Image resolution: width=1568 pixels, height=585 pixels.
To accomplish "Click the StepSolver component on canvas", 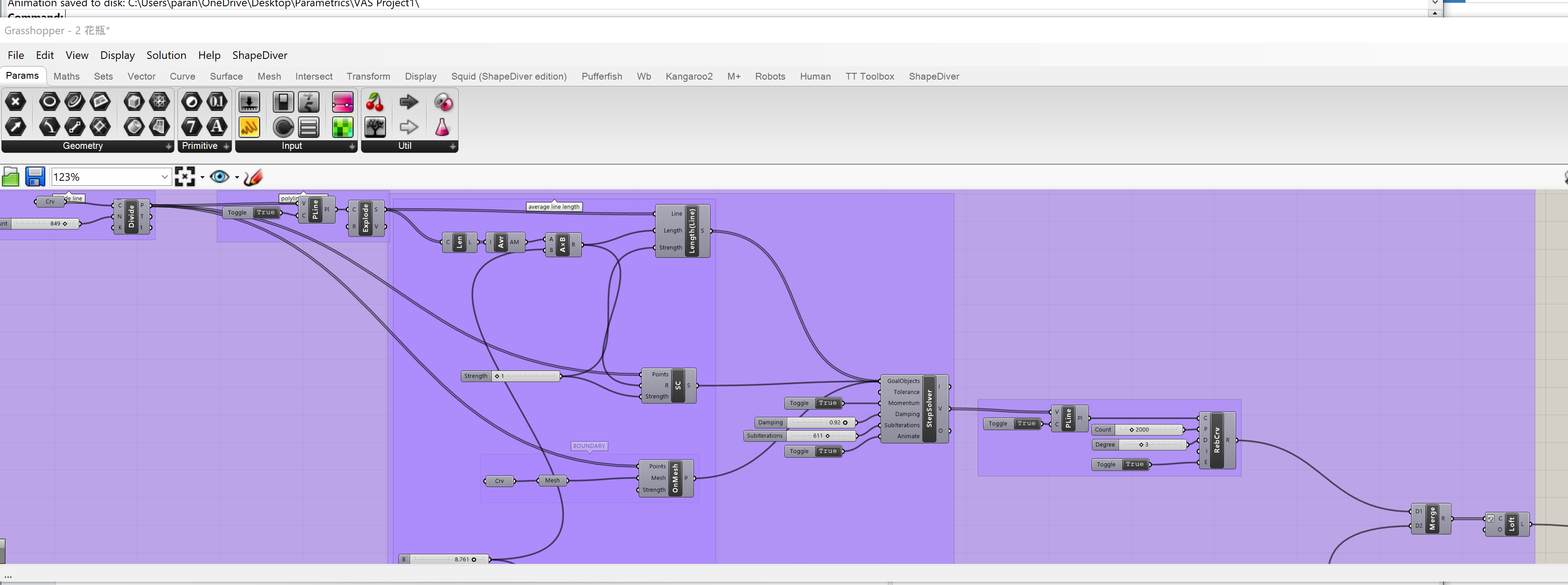I will 929,408.
